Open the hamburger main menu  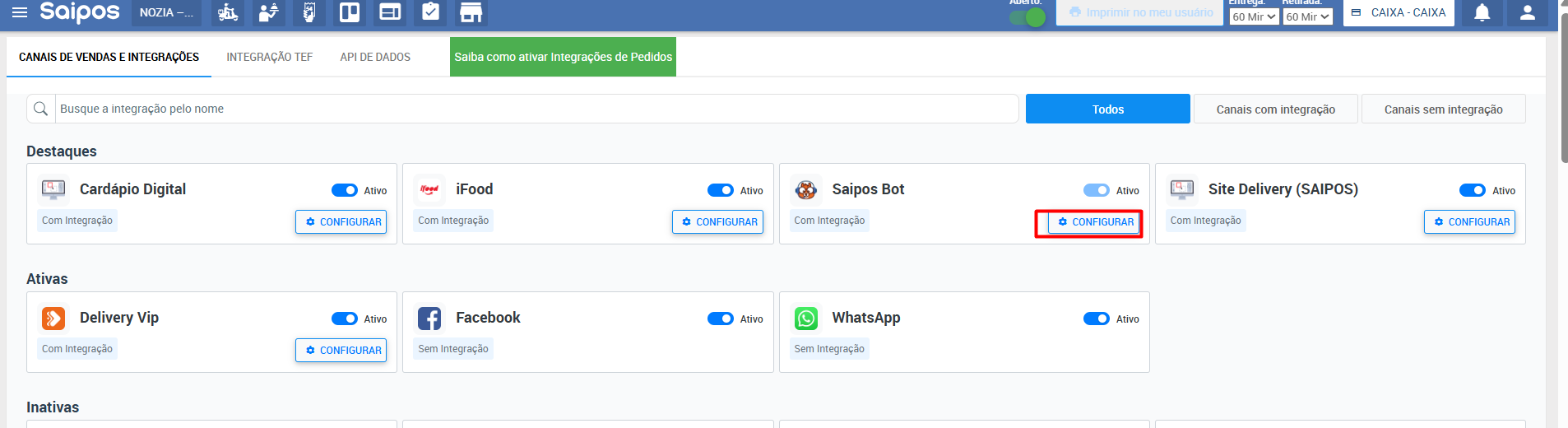(x=20, y=12)
